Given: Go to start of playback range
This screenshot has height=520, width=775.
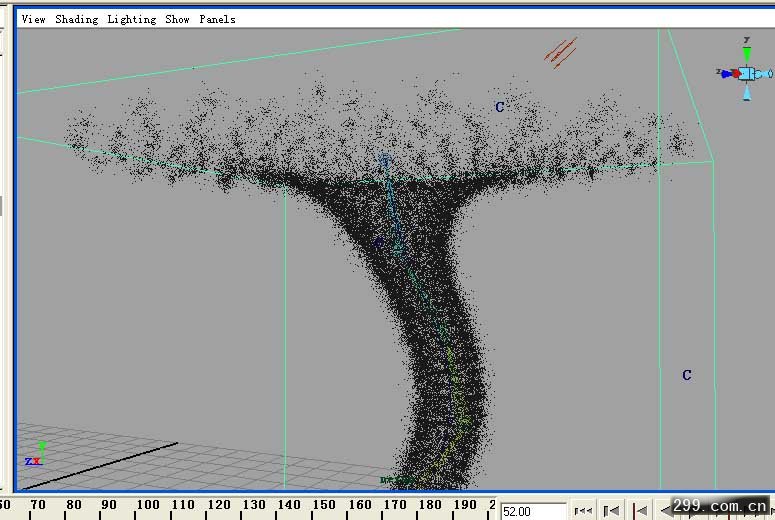Looking at the screenshot, I should [583, 511].
